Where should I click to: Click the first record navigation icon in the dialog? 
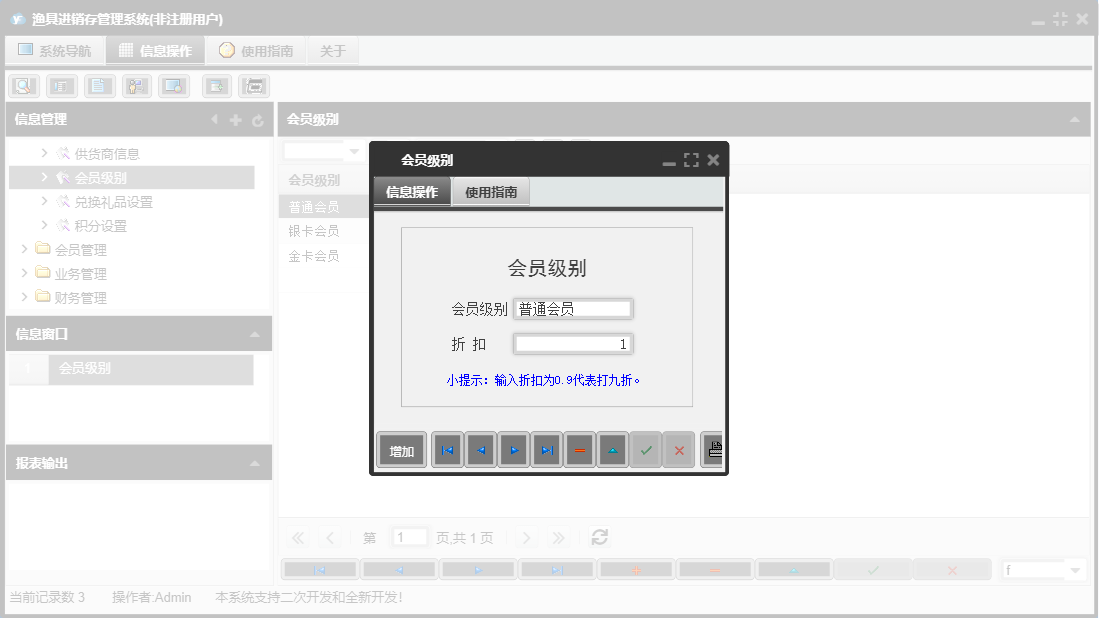pyautogui.click(x=447, y=450)
